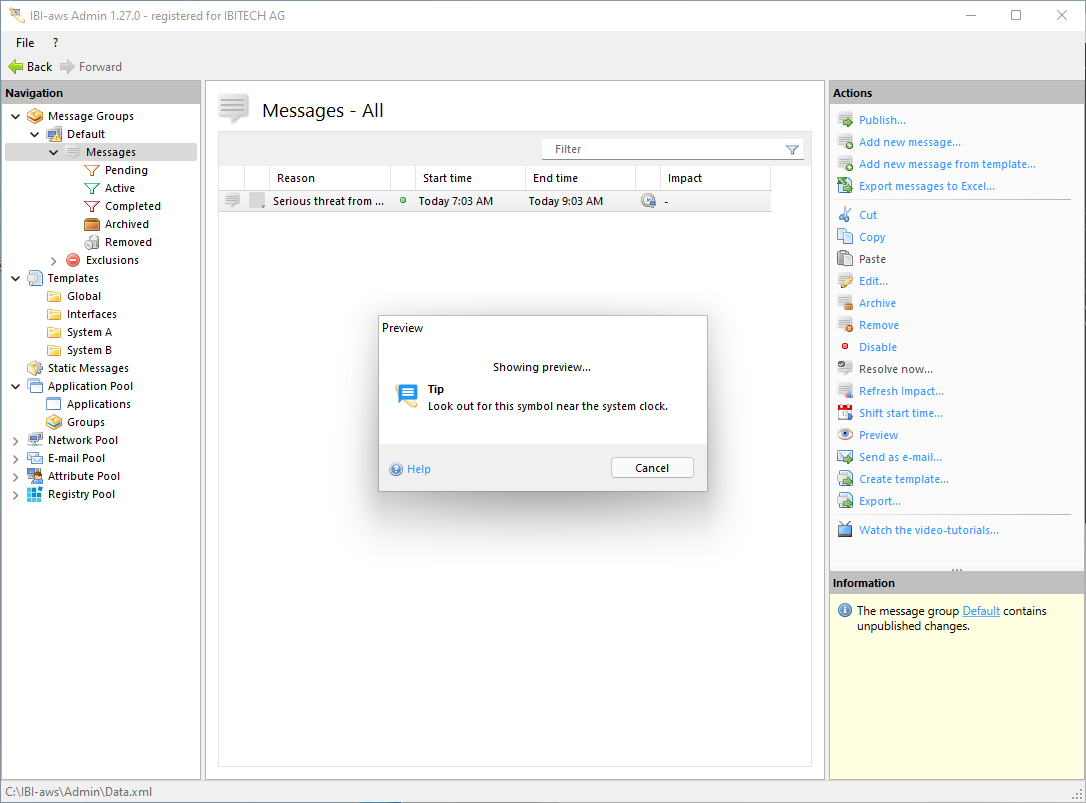
Task: Follow the Default link in Information panel
Action: pyautogui.click(x=980, y=611)
